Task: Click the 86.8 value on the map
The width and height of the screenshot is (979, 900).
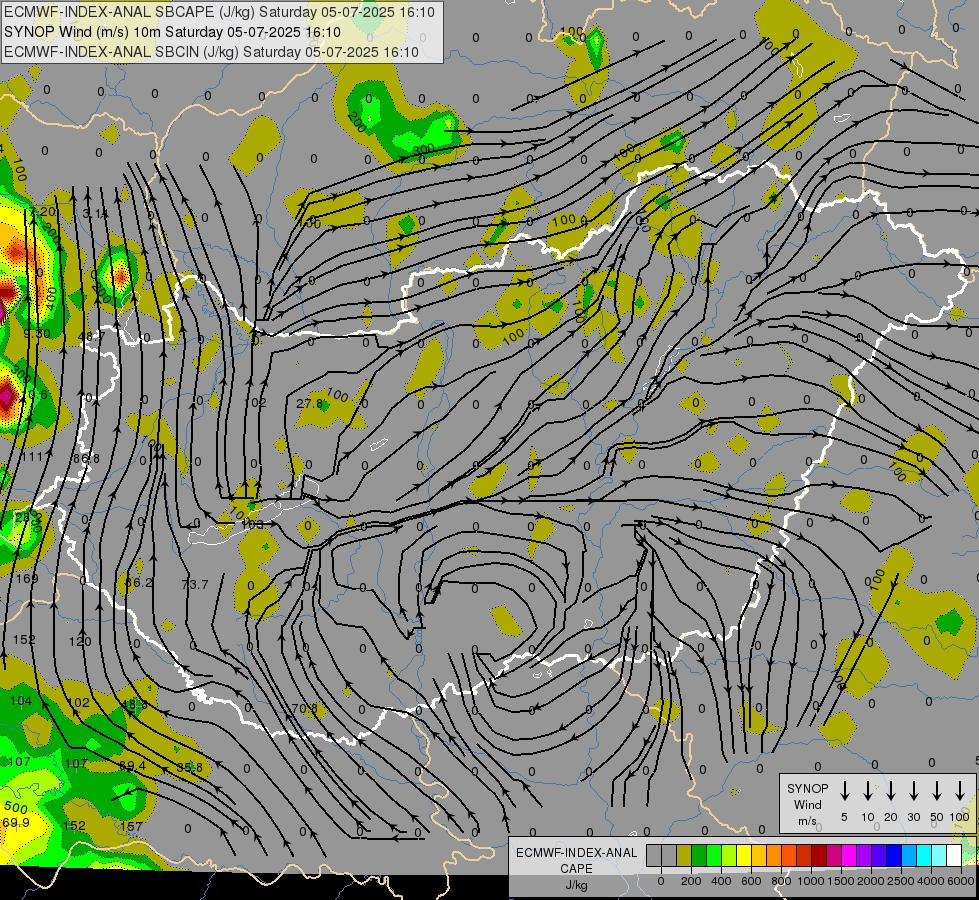Action: click(x=86, y=459)
